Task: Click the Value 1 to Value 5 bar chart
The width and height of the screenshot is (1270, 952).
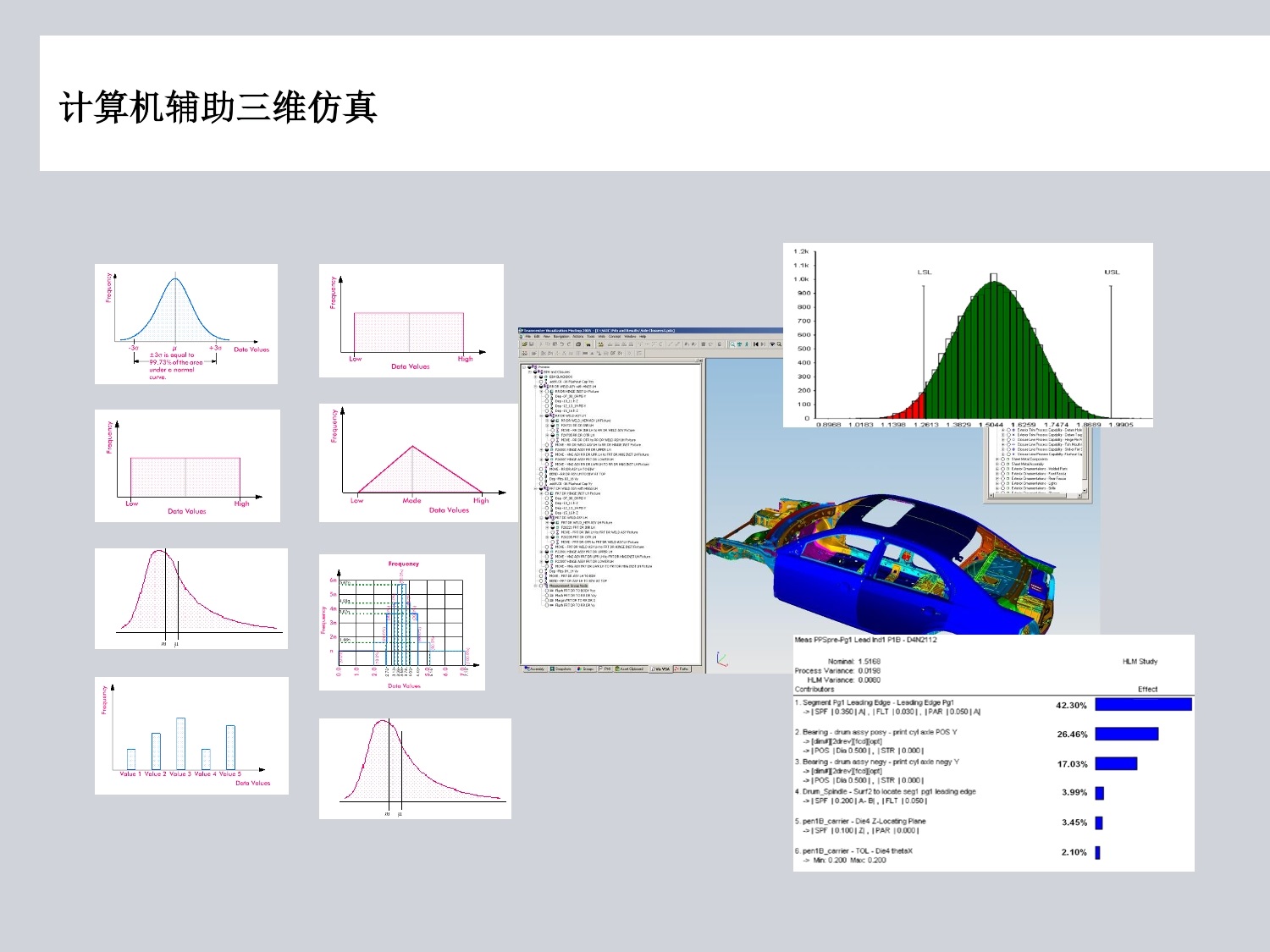Action: (x=191, y=735)
